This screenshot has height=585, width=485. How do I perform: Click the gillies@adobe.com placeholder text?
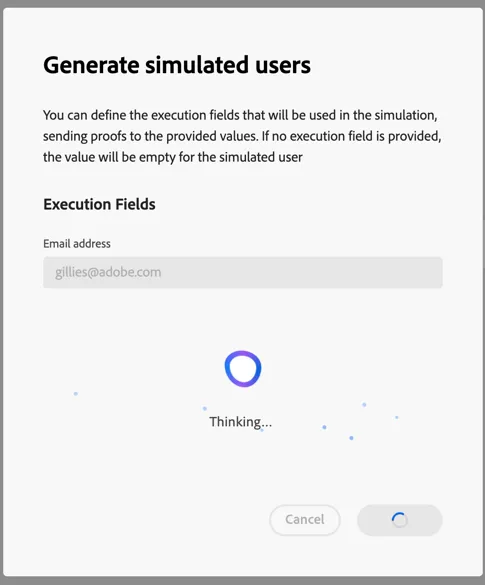click(108, 272)
